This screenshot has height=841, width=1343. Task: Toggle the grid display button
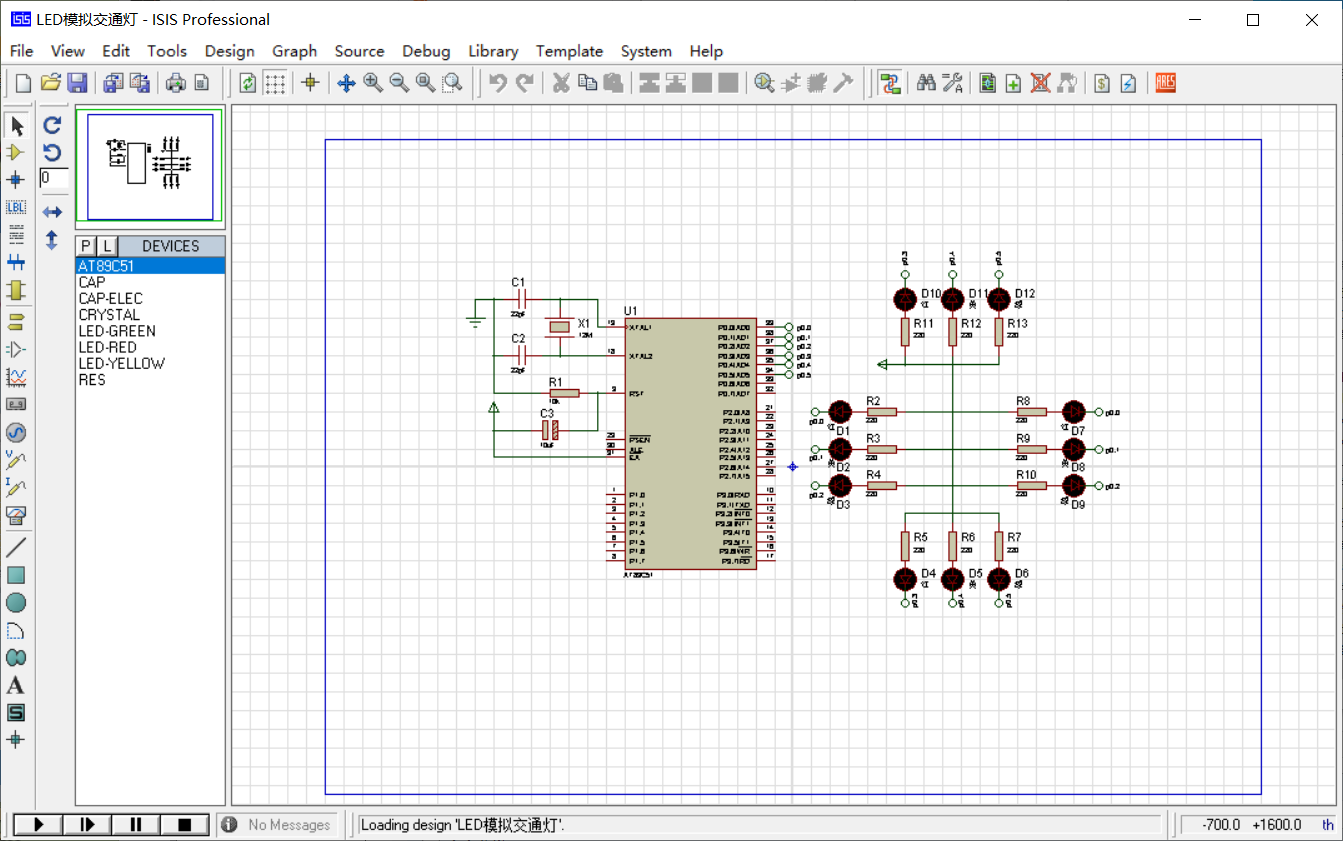pyautogui.click(x=275, y=83)
